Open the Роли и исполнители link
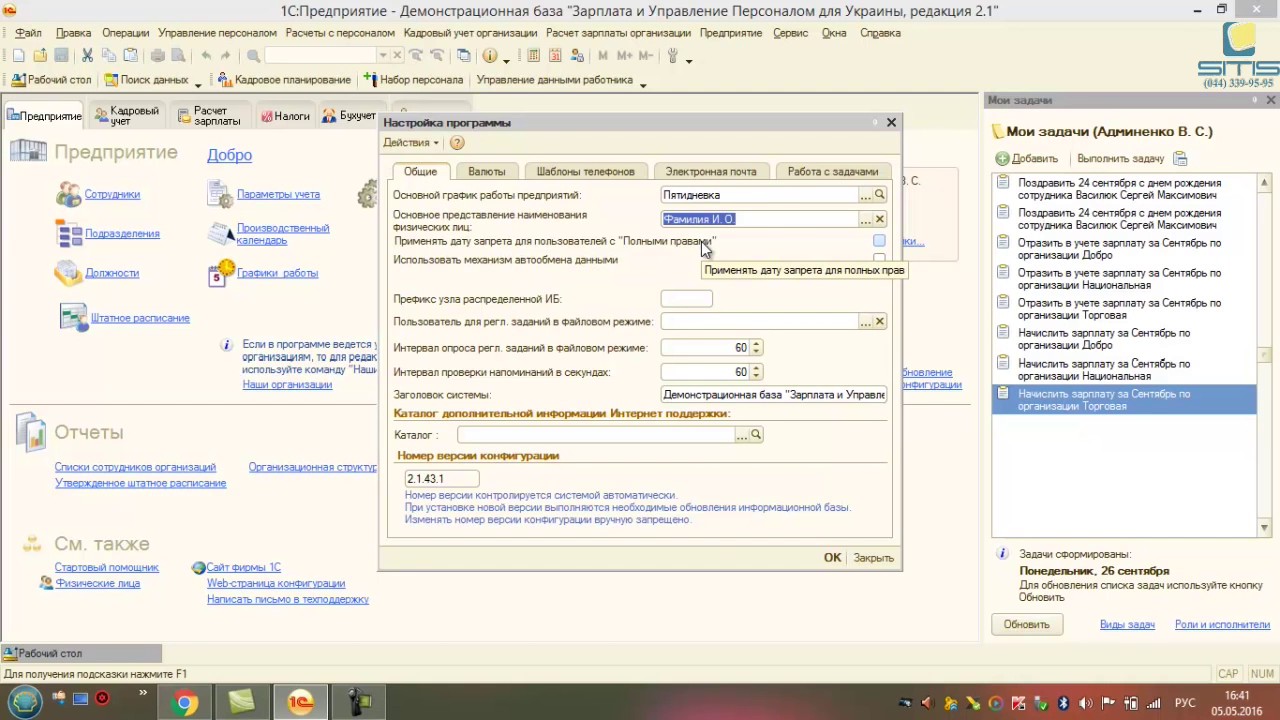Image resolution: width=1280 pixels, height=720 pixels. (1222, 625)
